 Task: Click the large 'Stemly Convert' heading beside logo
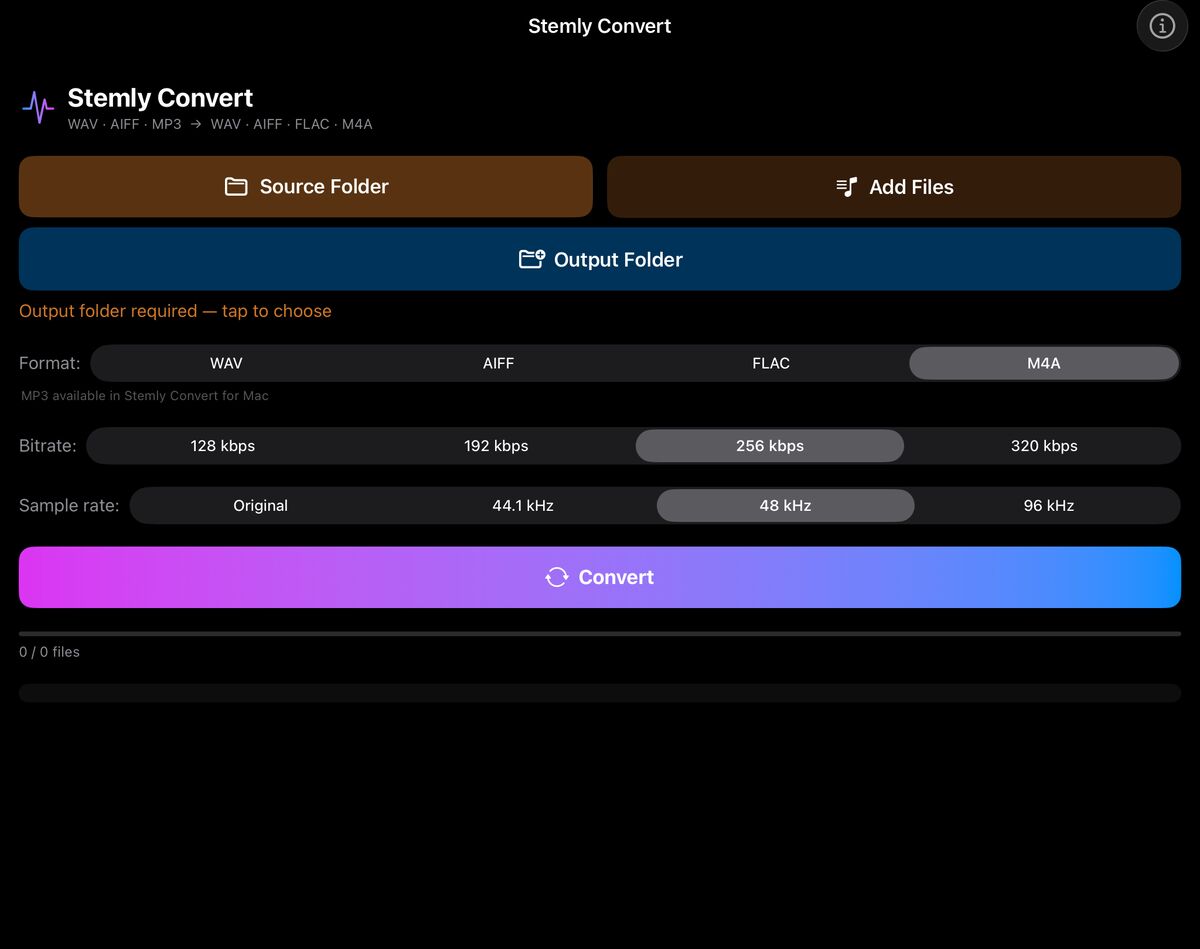coord(160,98)
